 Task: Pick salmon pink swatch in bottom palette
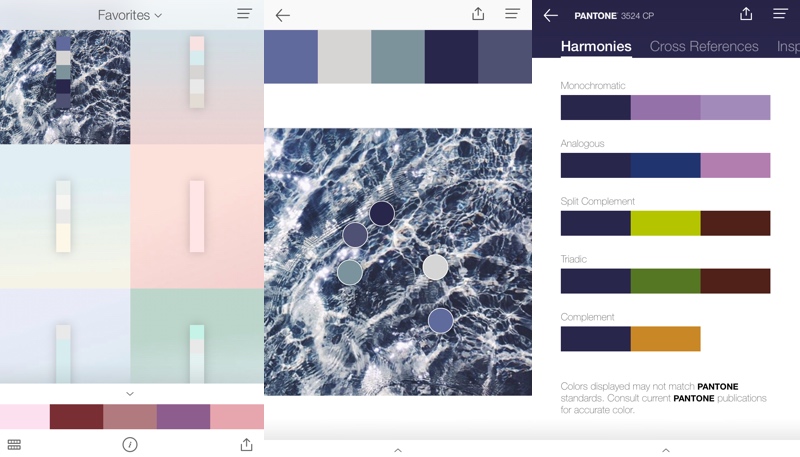coord(237,417)
